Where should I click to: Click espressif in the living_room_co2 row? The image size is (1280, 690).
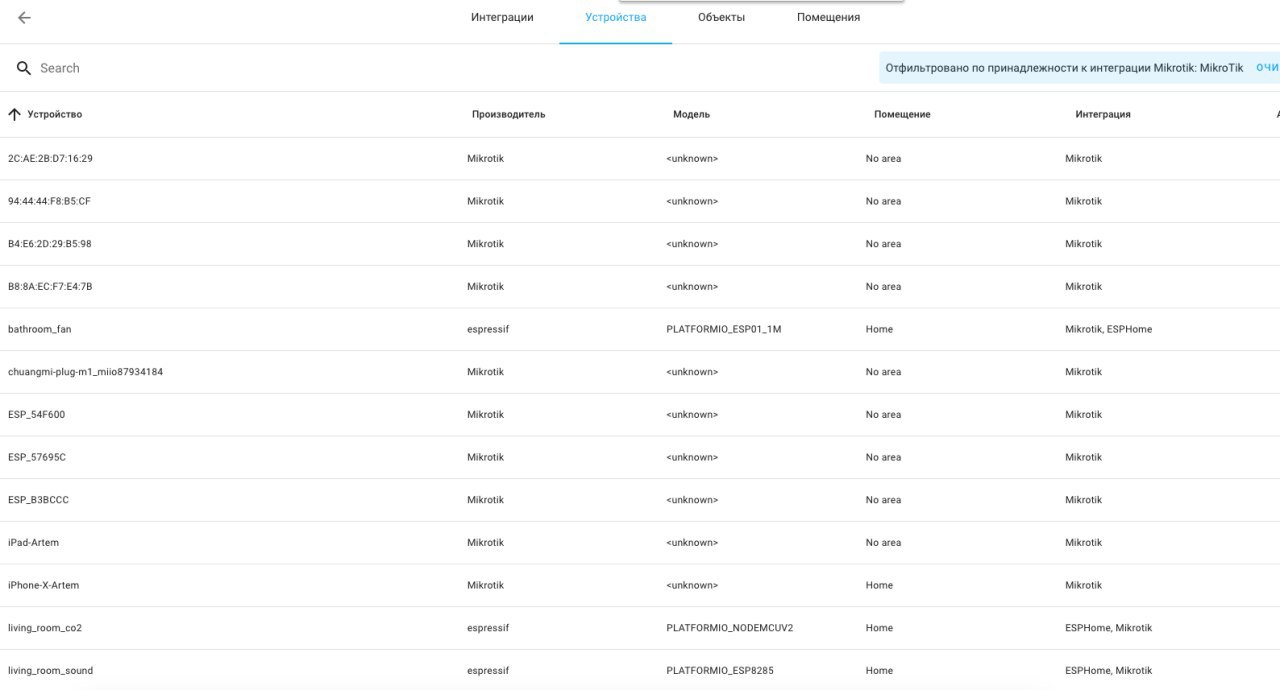[x=488, y=628]
